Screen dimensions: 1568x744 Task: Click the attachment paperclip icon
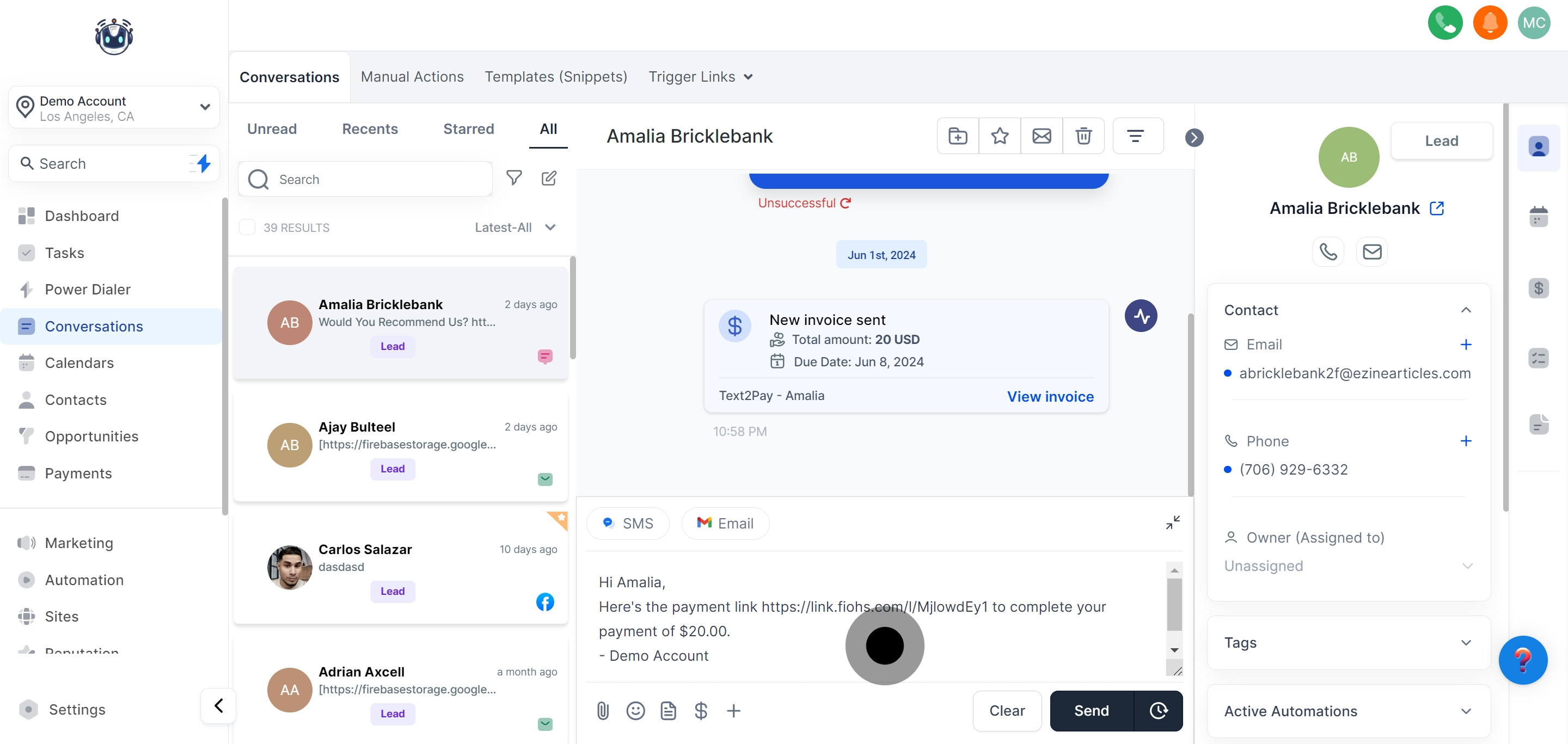pyautogui.click(x=603, y=710)
